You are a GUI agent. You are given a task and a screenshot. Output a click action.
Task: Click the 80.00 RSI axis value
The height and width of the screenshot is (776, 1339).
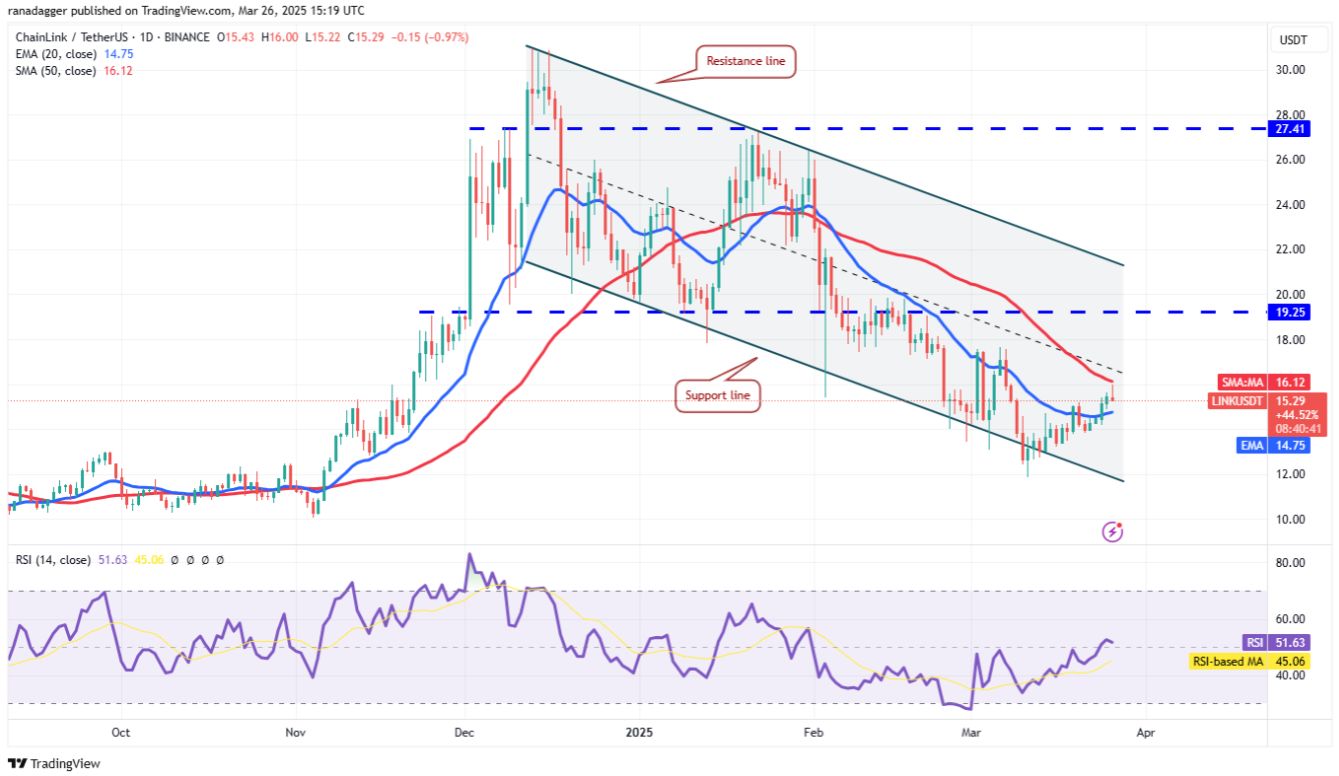[1290, 563]
